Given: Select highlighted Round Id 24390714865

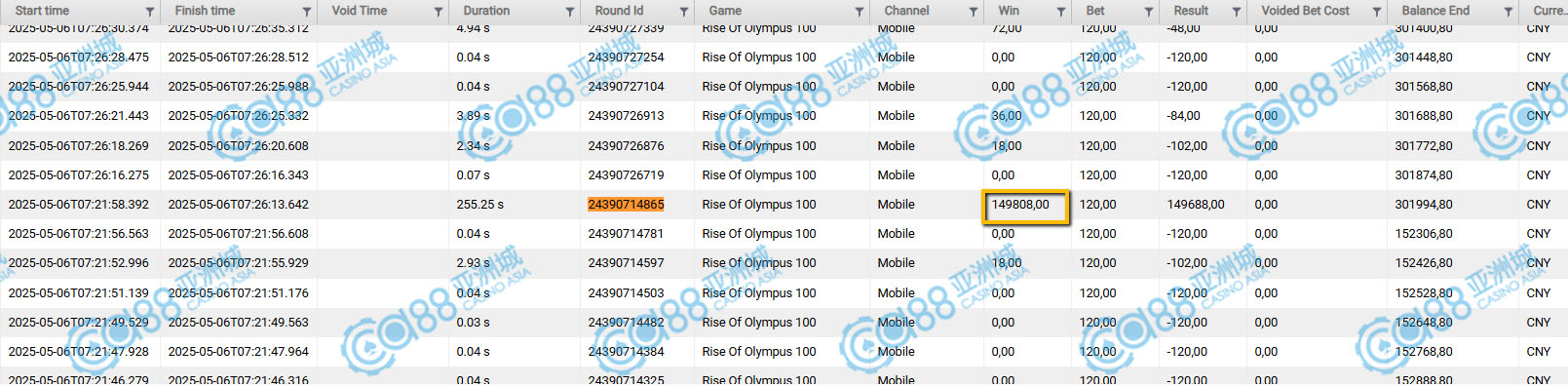Looking at the screenshot, I should (626, 205).
